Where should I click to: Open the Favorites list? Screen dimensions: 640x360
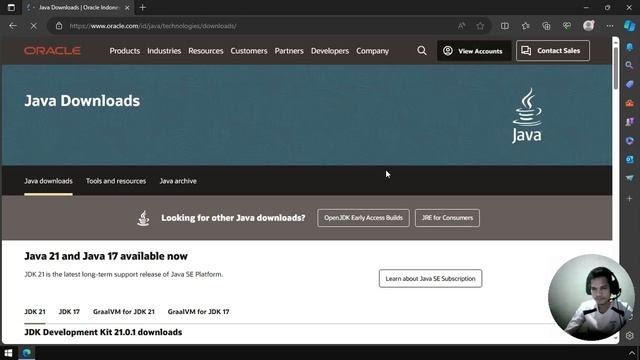click(x=525, y=26)
